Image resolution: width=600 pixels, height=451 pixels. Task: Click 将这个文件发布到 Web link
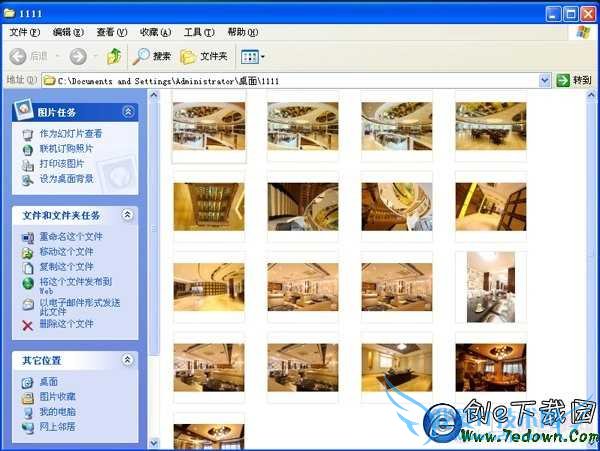[x=76, y=285]
